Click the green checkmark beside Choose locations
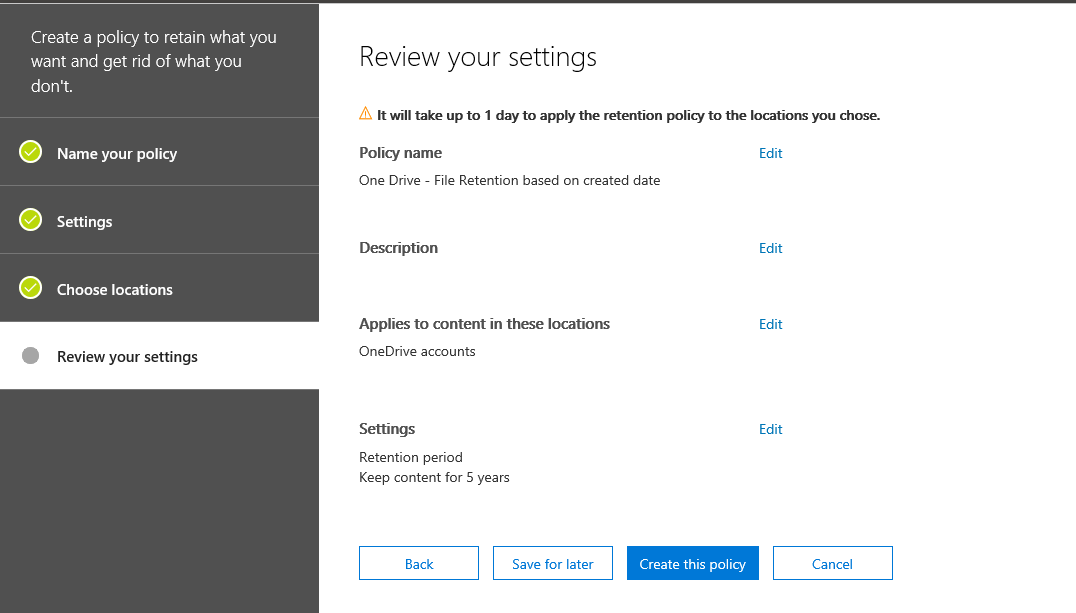Screen dimensions: 1076x613 [31, 288]
